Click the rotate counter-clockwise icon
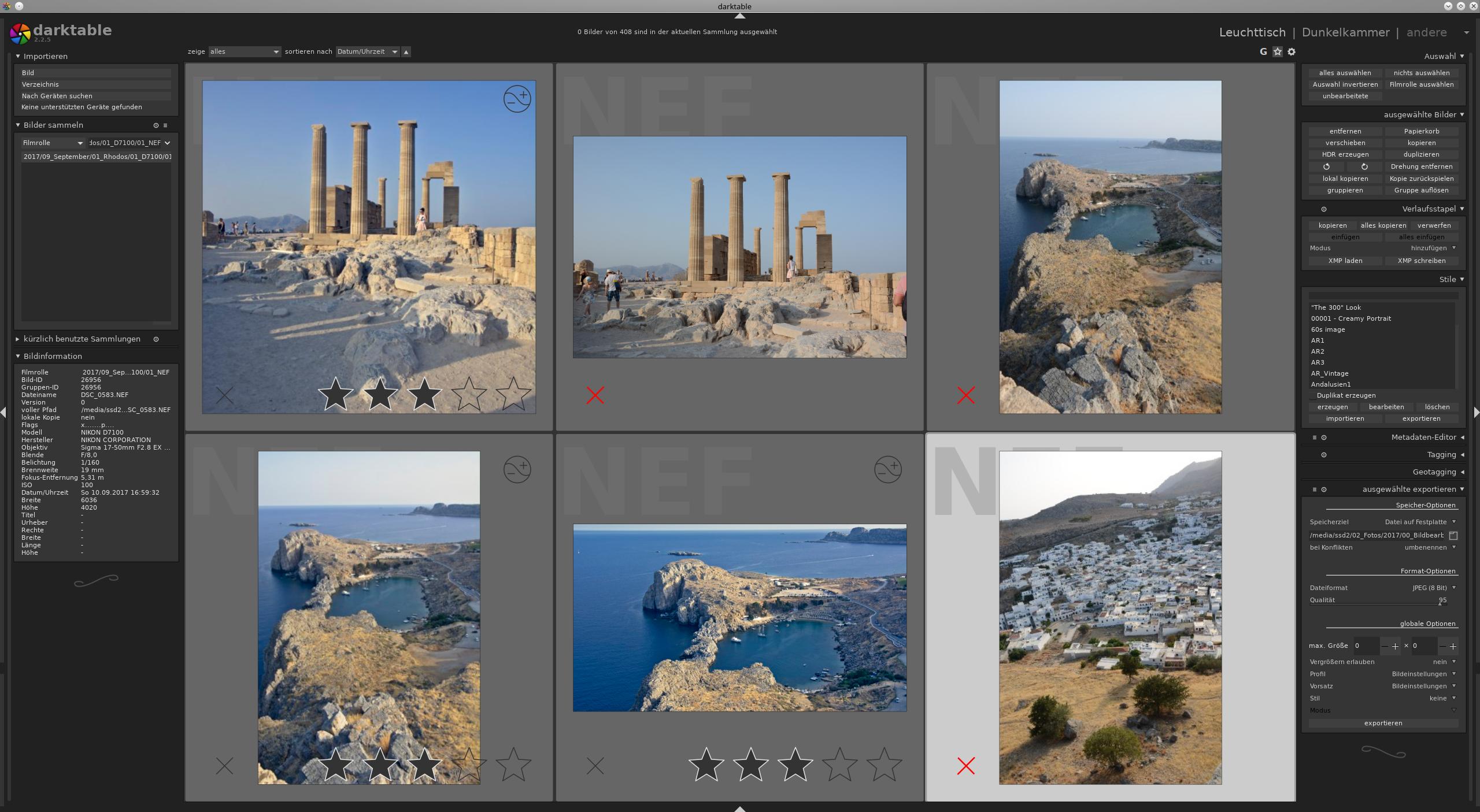The width and height of the screenshot is (1480, 812). (1326, 166)
